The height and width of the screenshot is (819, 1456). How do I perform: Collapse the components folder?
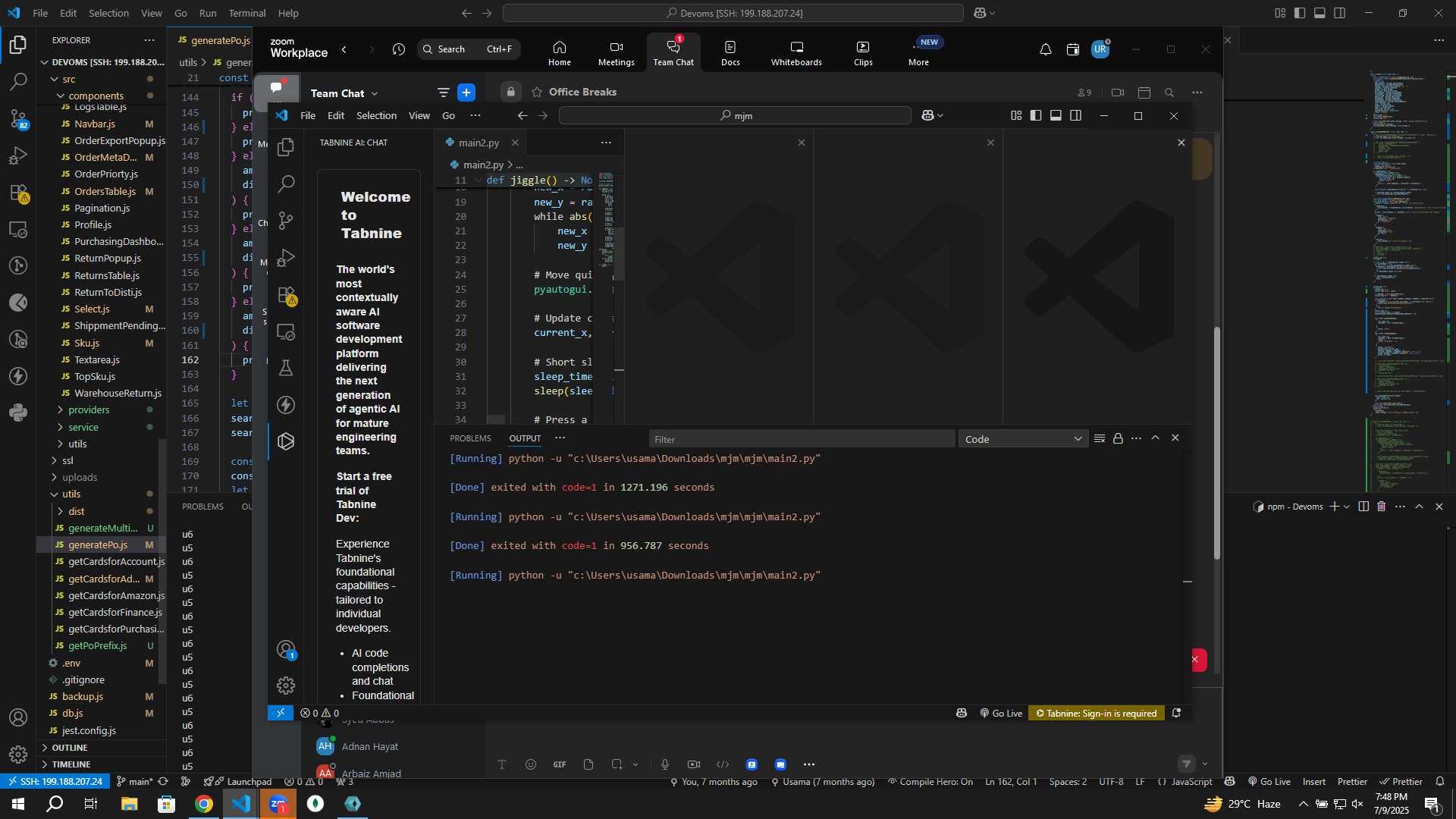click(96, 96)
